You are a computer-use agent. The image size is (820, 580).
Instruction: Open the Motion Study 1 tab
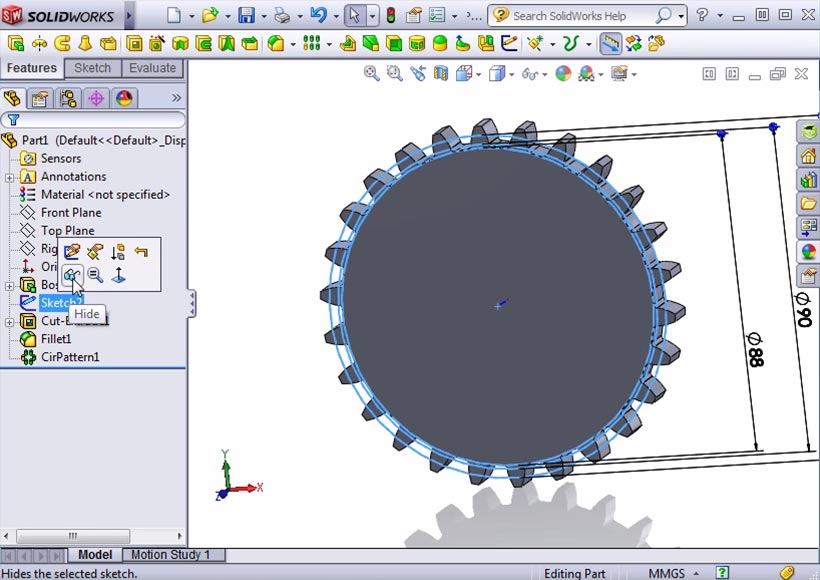pos(170,555)
